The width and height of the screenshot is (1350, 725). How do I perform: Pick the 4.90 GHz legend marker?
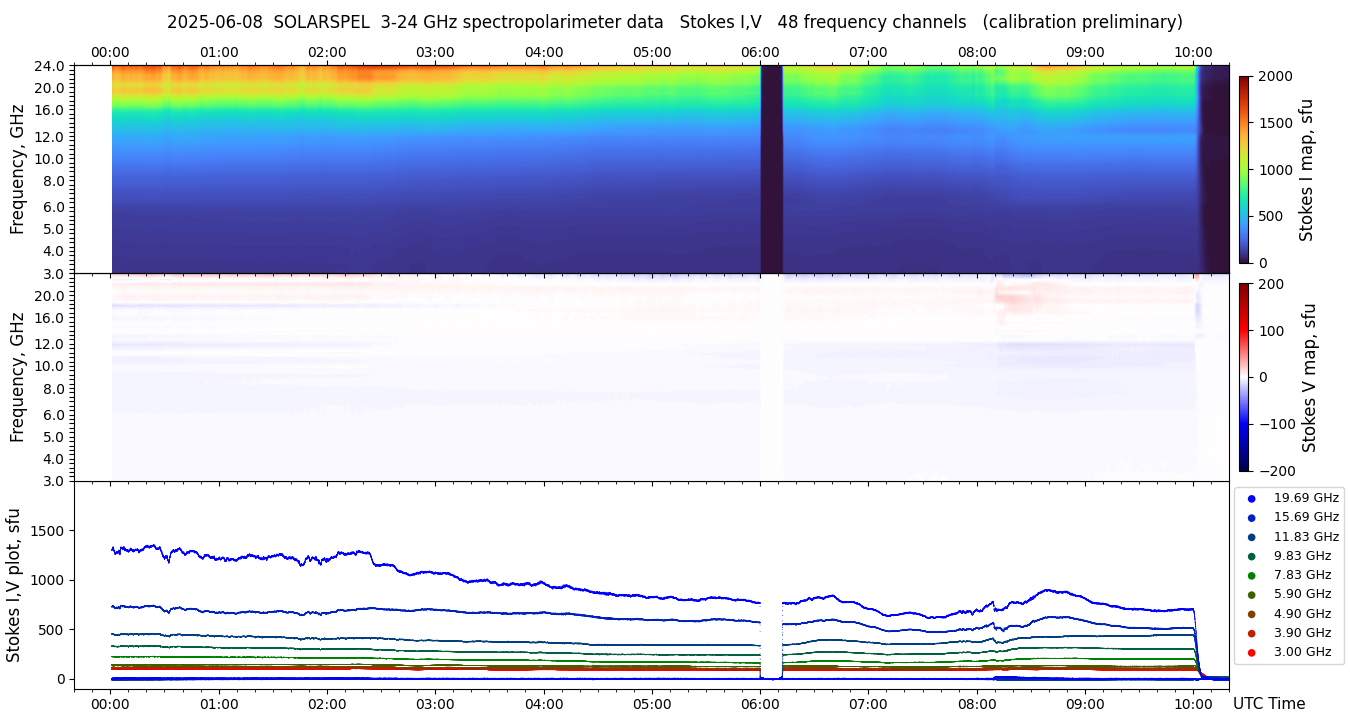coord(1251,614)
